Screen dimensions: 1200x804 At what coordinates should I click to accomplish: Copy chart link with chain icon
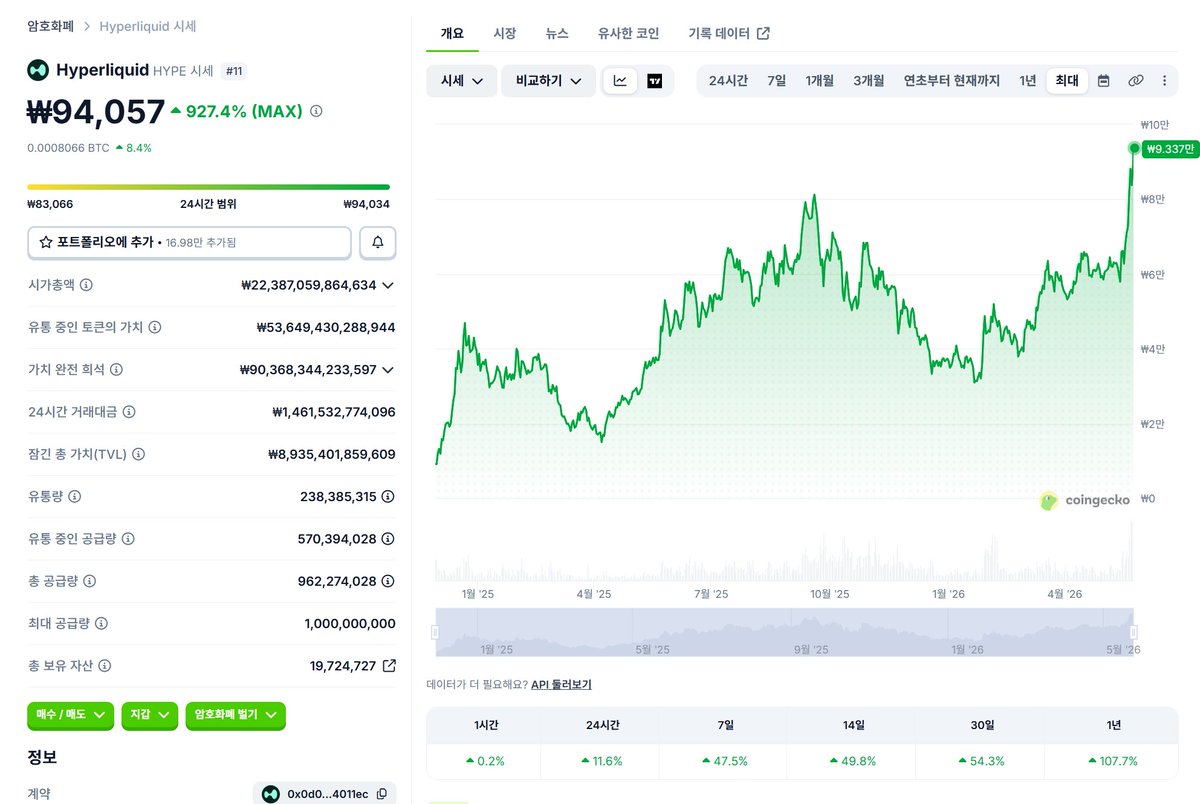pyautogui.click(x=1135, y=81)
